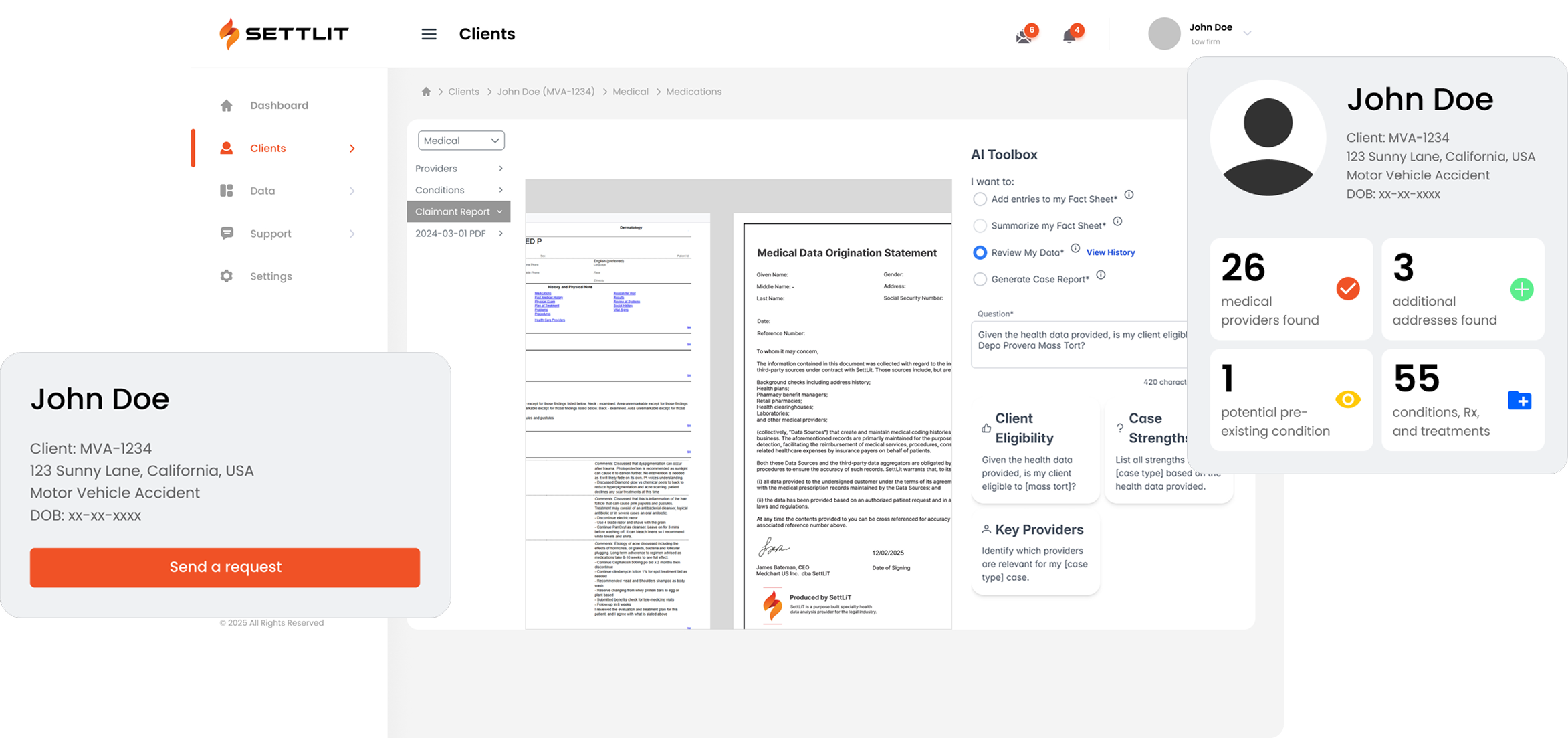Click the green plus addresses icon

click(x=1522, y=290)
